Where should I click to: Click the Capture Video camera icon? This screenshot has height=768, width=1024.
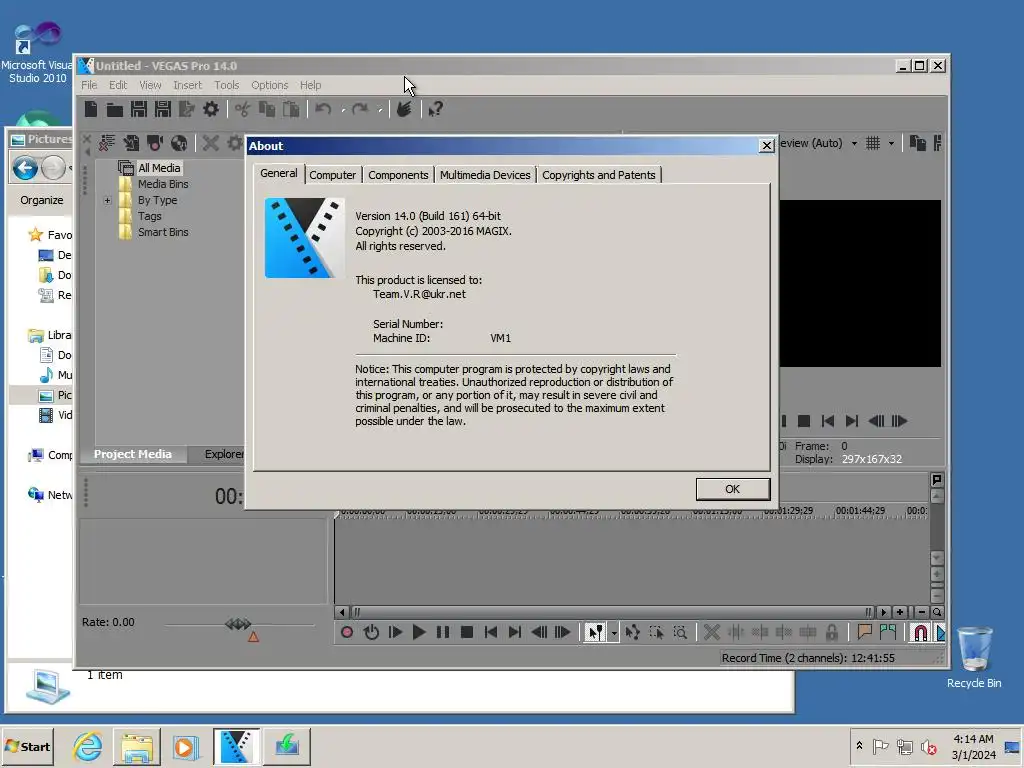click(x=155, y=143)
